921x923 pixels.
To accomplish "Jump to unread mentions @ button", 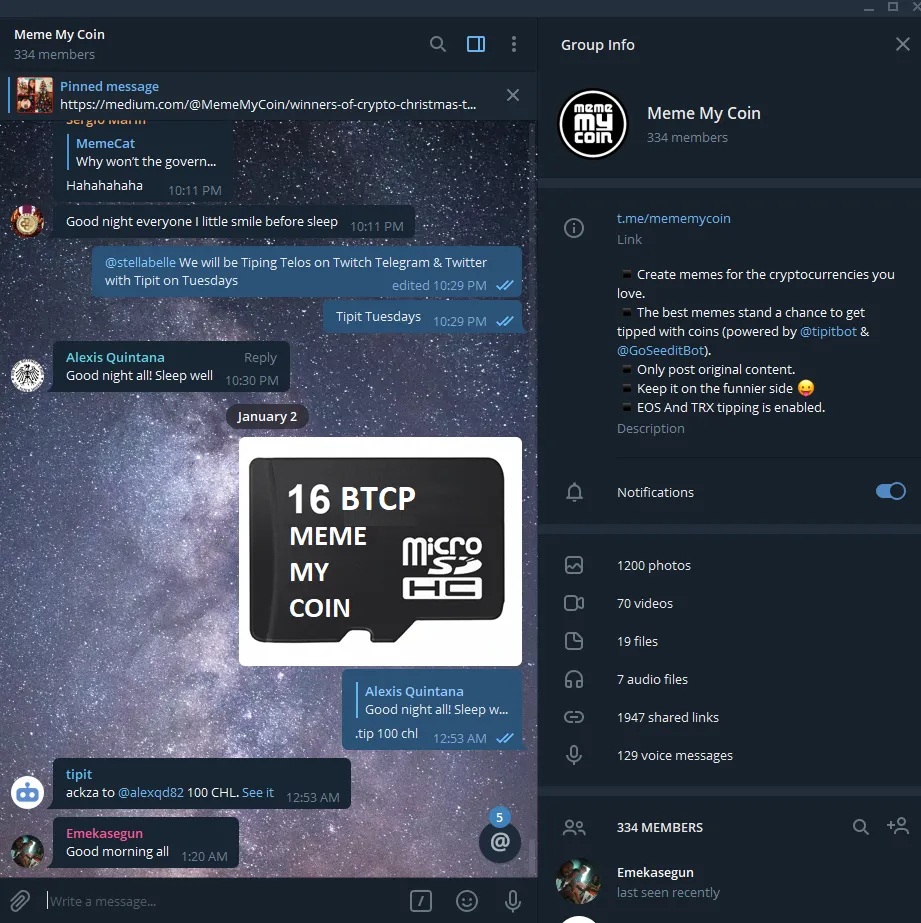I will (x=500, y=842).
